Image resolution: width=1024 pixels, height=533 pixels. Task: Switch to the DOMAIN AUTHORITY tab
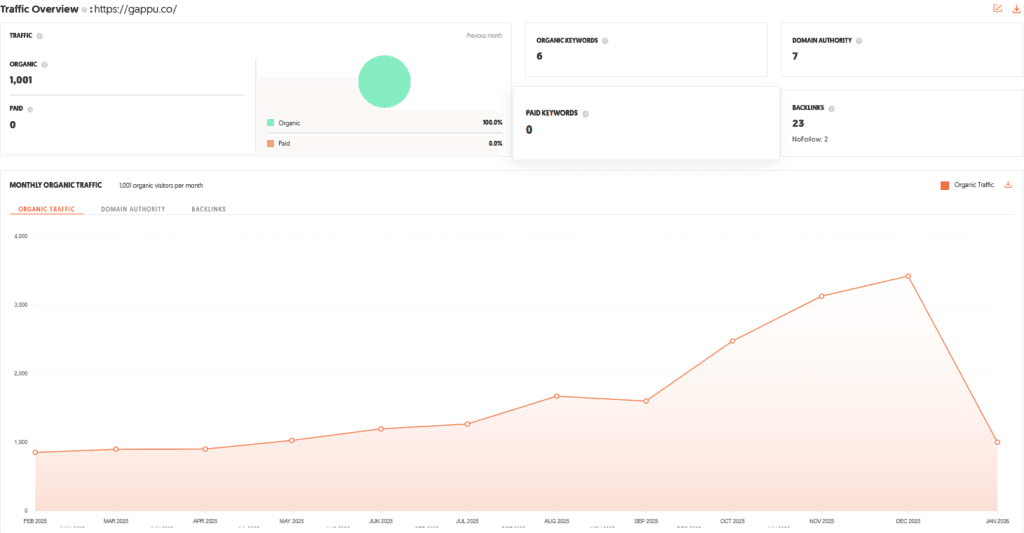click(133, 209)
